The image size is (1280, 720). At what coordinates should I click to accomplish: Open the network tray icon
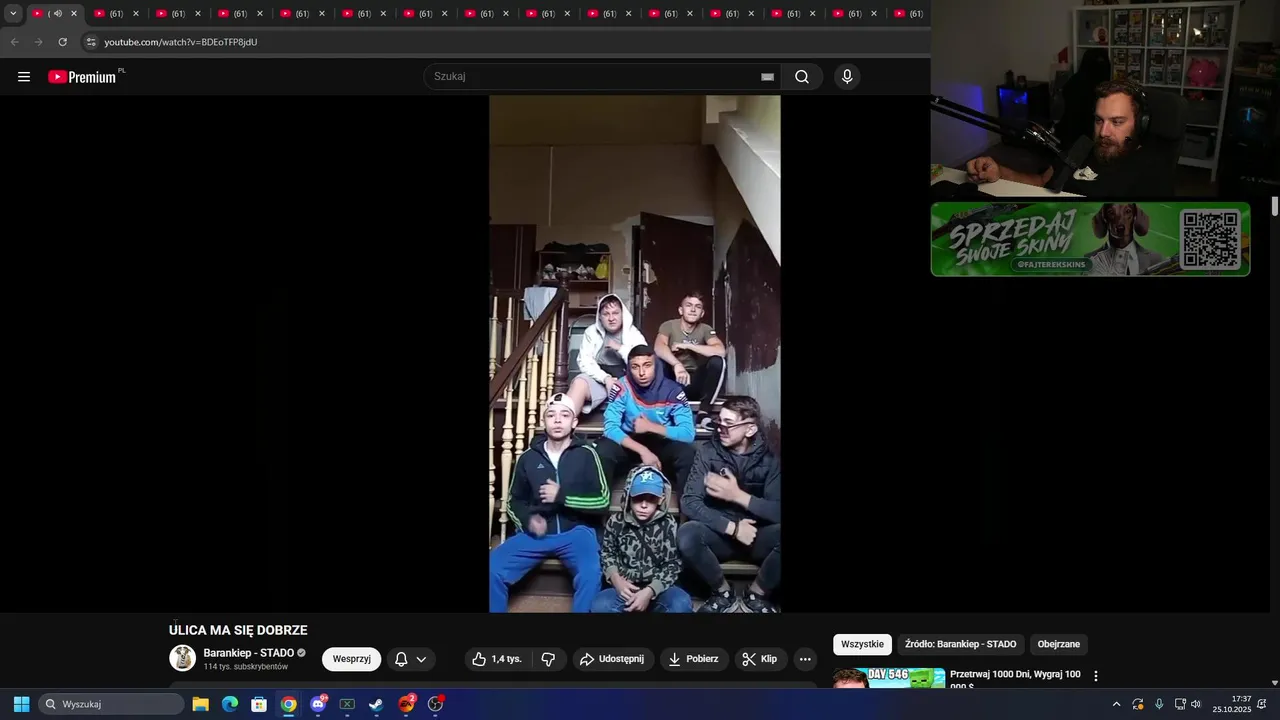pos(1180,704)
